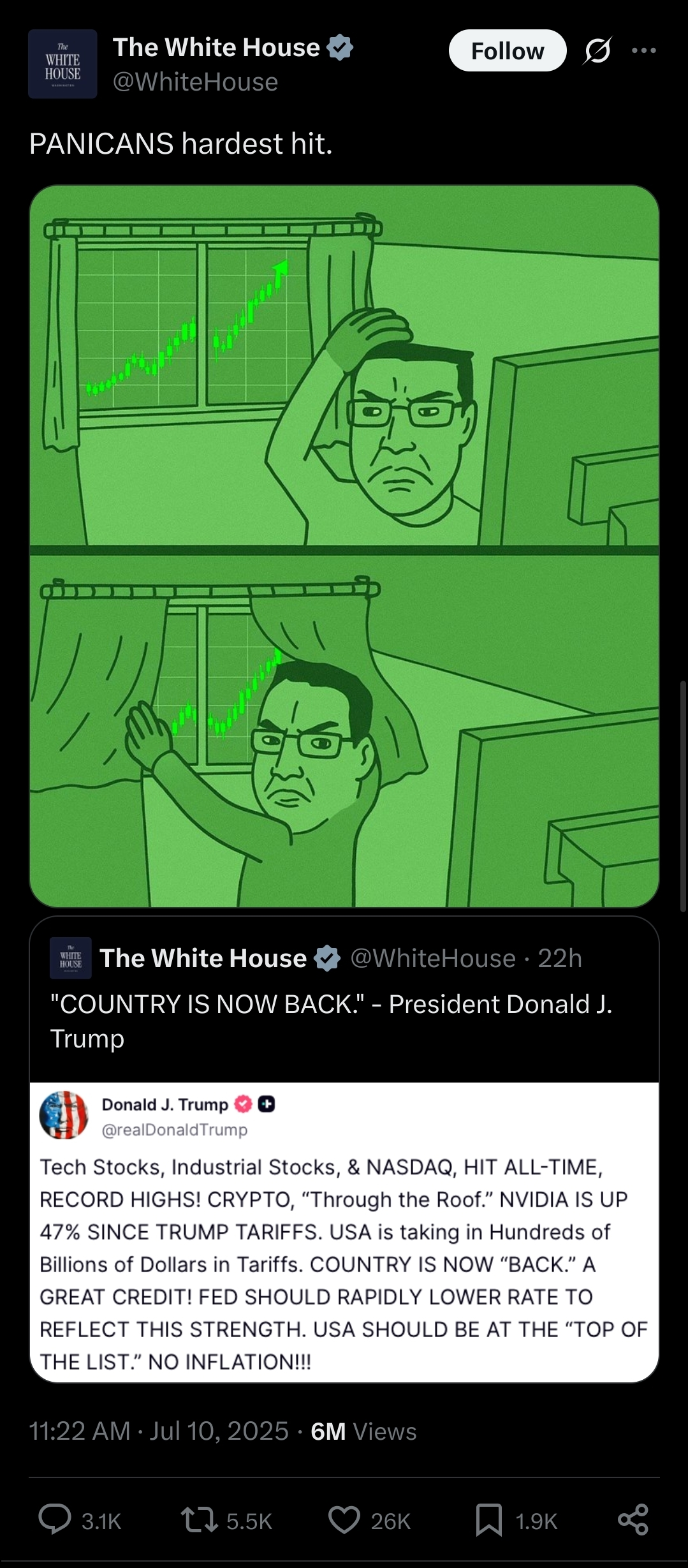Click the blue verified badge beside The White House
The width and height of the screenshot is (688, 1568).
340,48
